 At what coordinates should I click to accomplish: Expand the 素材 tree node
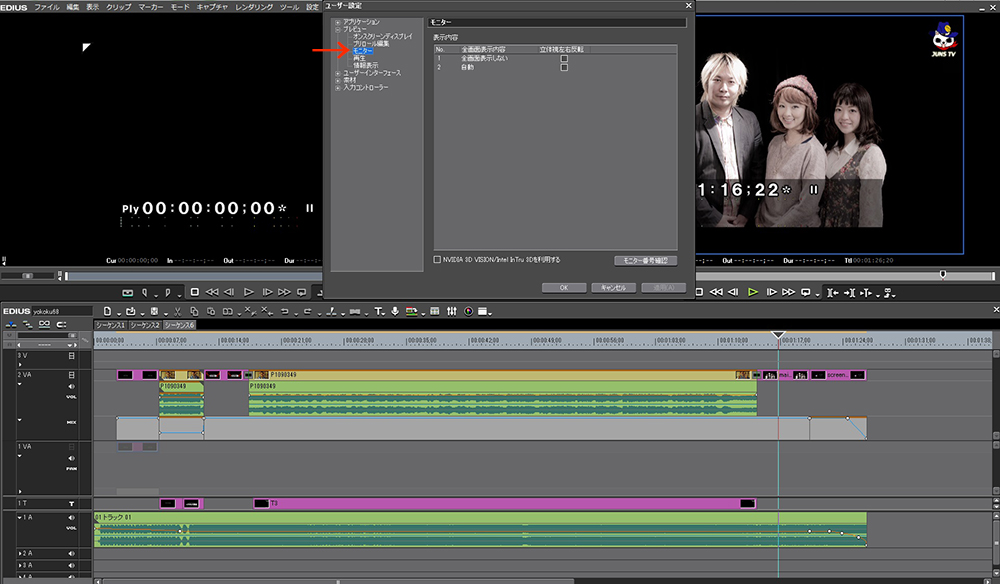[x=338, y=80]
